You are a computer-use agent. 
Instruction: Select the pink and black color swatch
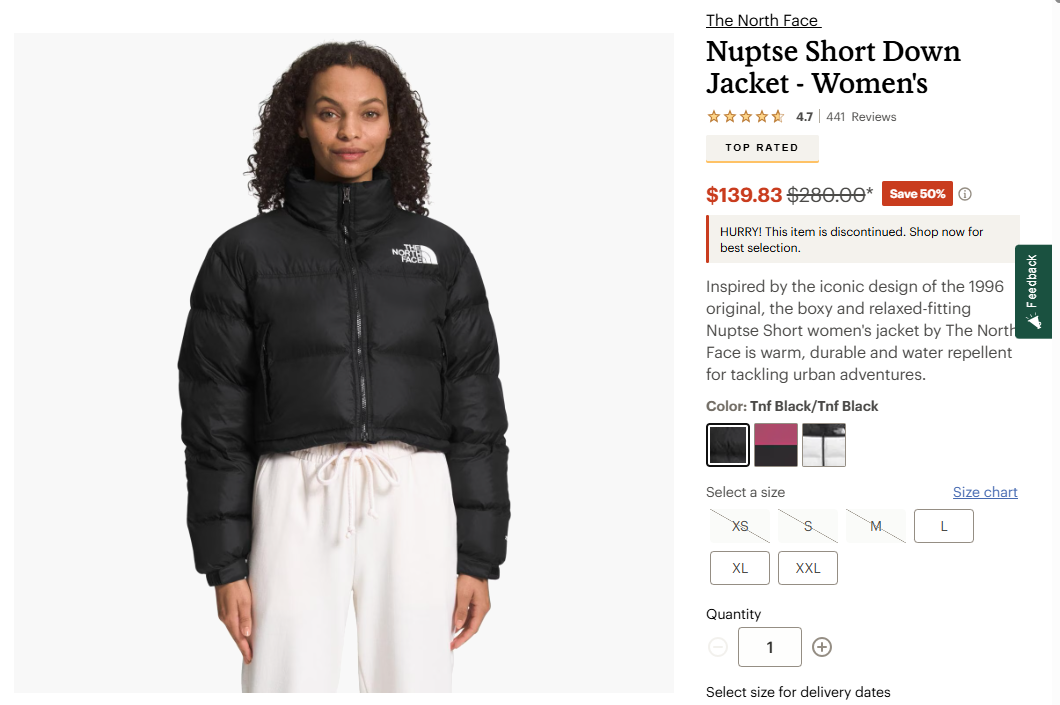(775, 445)
